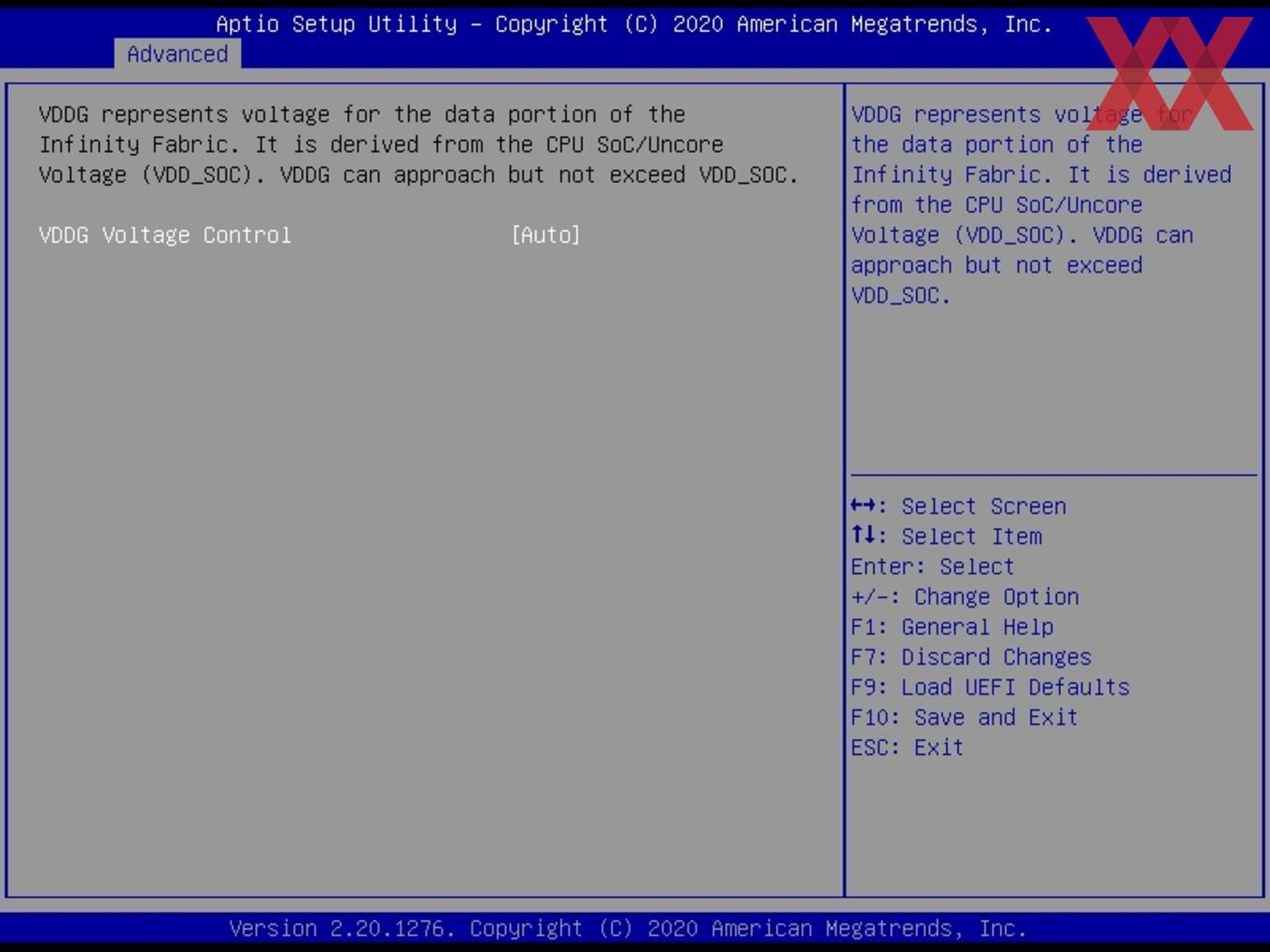Click the 'F1: General Help' hint

pyautogui.click(x=952, y=627)
